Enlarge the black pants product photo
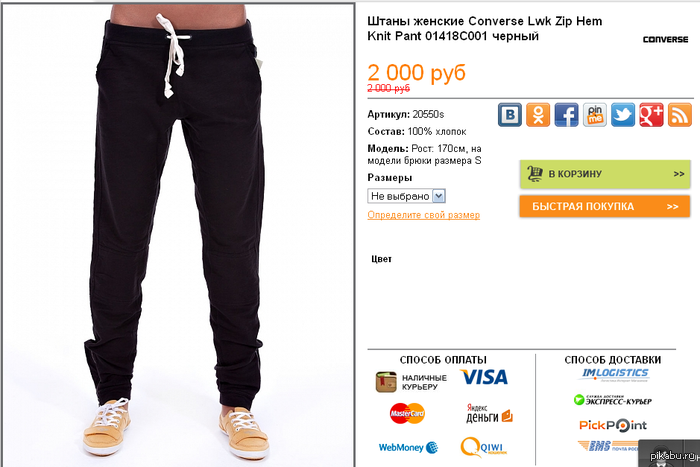700x467 pixels. [179, 234]
